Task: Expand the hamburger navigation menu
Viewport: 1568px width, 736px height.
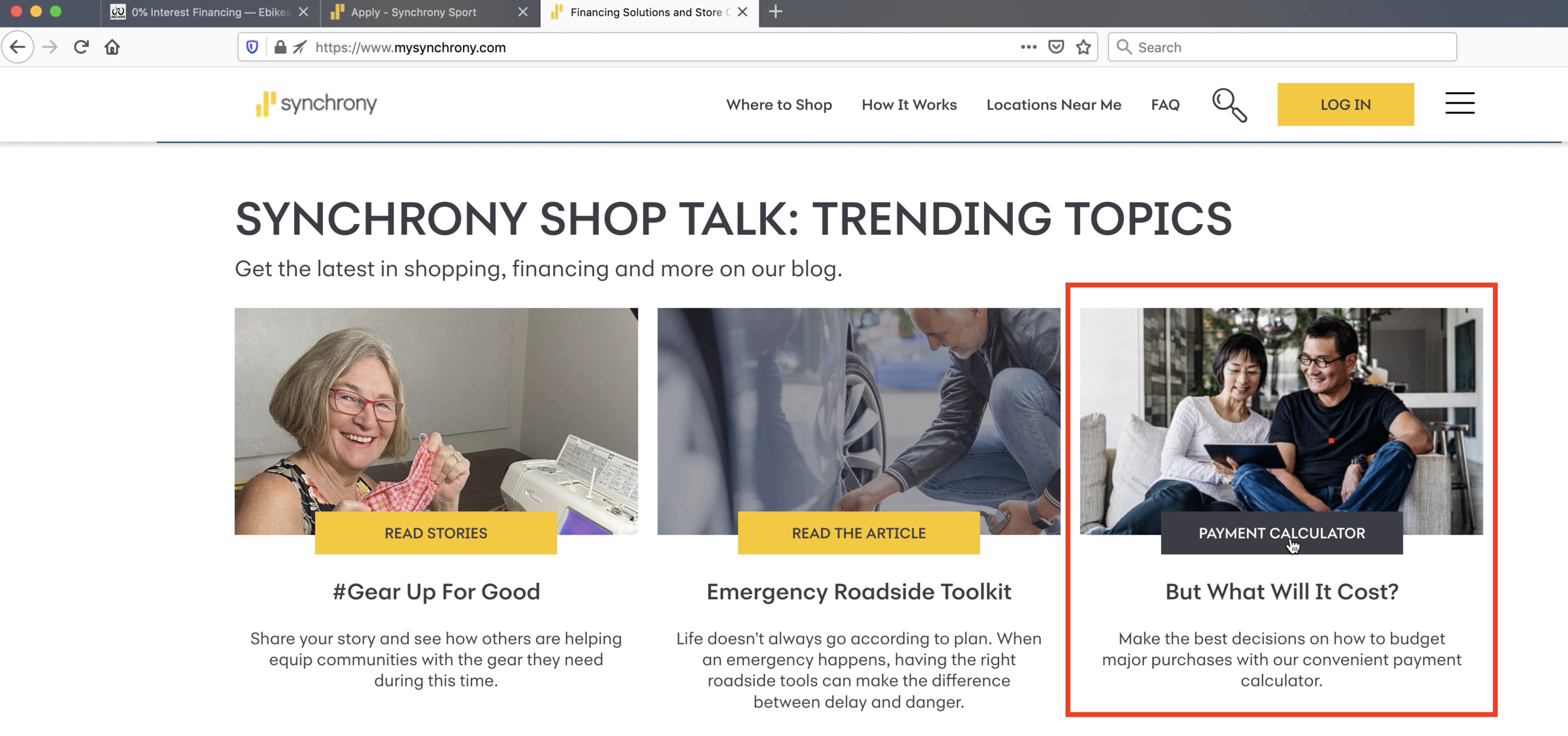Action: tap(1459, 104)
